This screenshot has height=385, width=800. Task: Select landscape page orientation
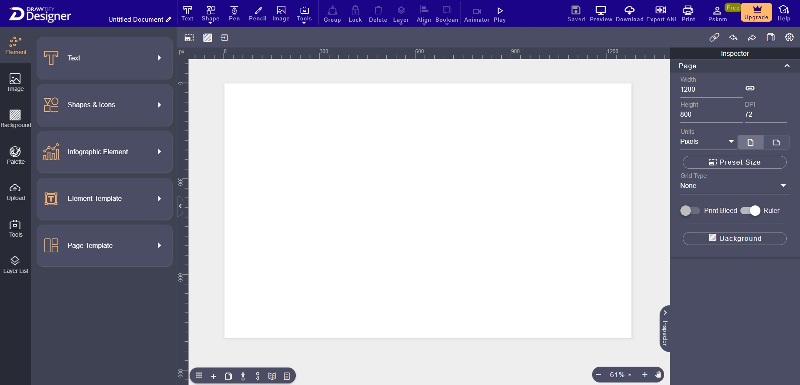(x=776, y=142)
